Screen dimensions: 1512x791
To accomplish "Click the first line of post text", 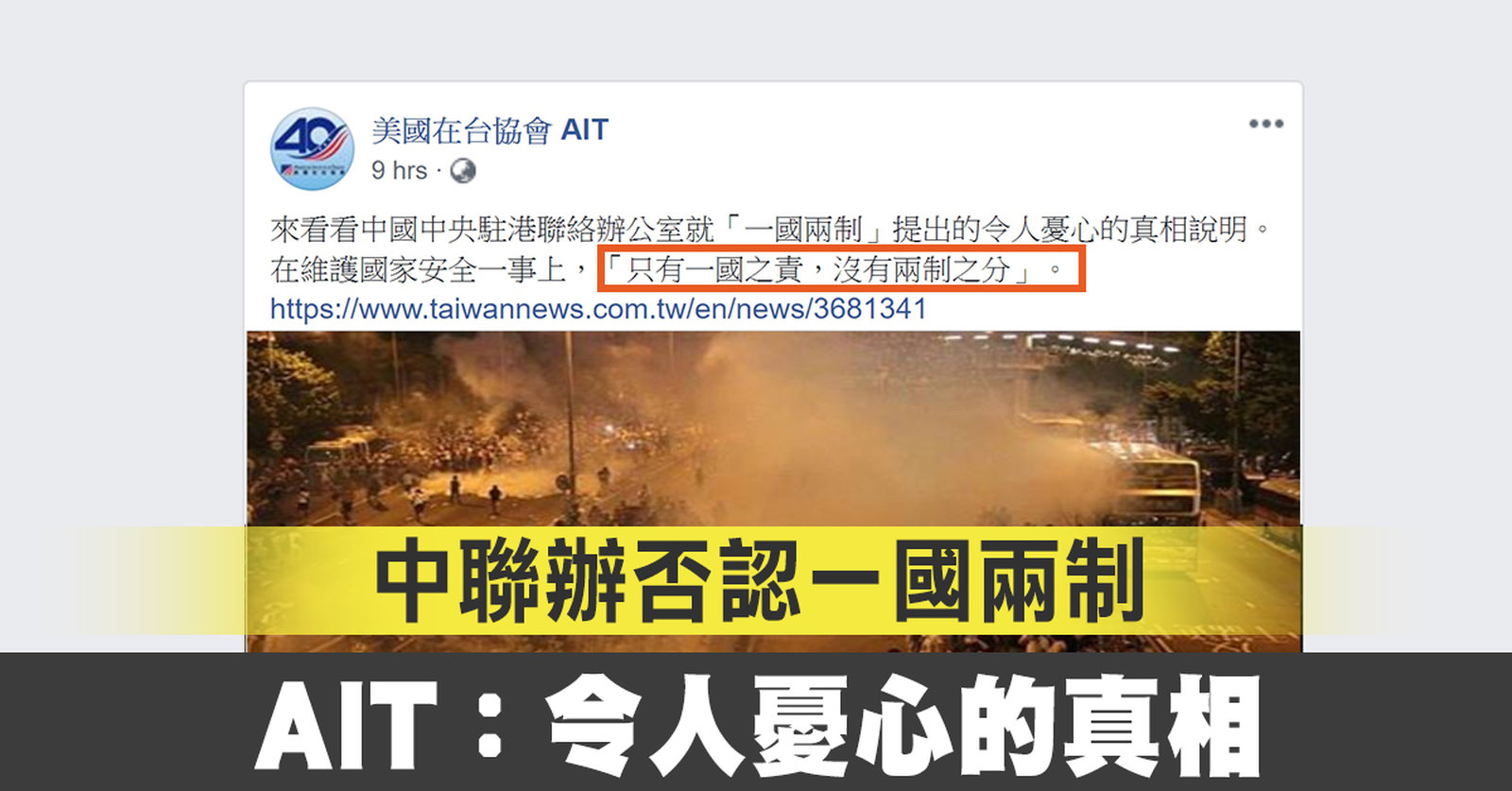I will point(771,229).
